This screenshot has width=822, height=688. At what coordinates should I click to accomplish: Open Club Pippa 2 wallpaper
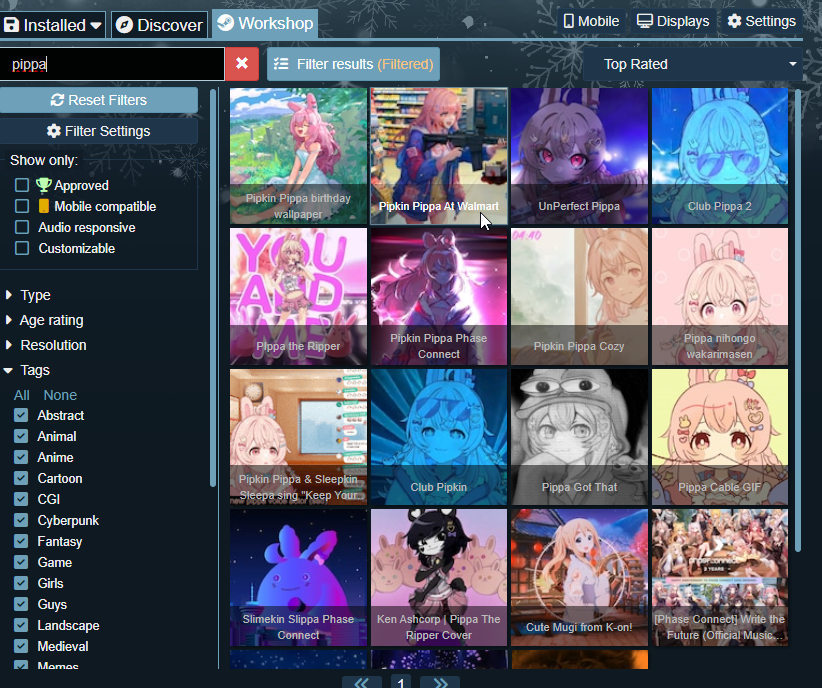pos(720,156)
